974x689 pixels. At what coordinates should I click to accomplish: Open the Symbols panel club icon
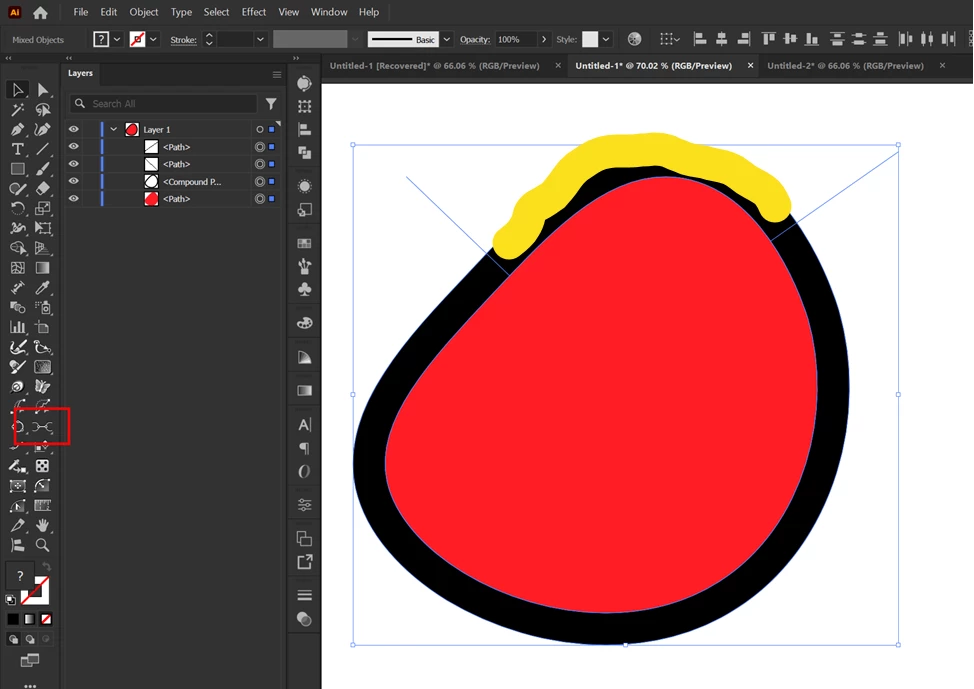[x=304, y=290]
